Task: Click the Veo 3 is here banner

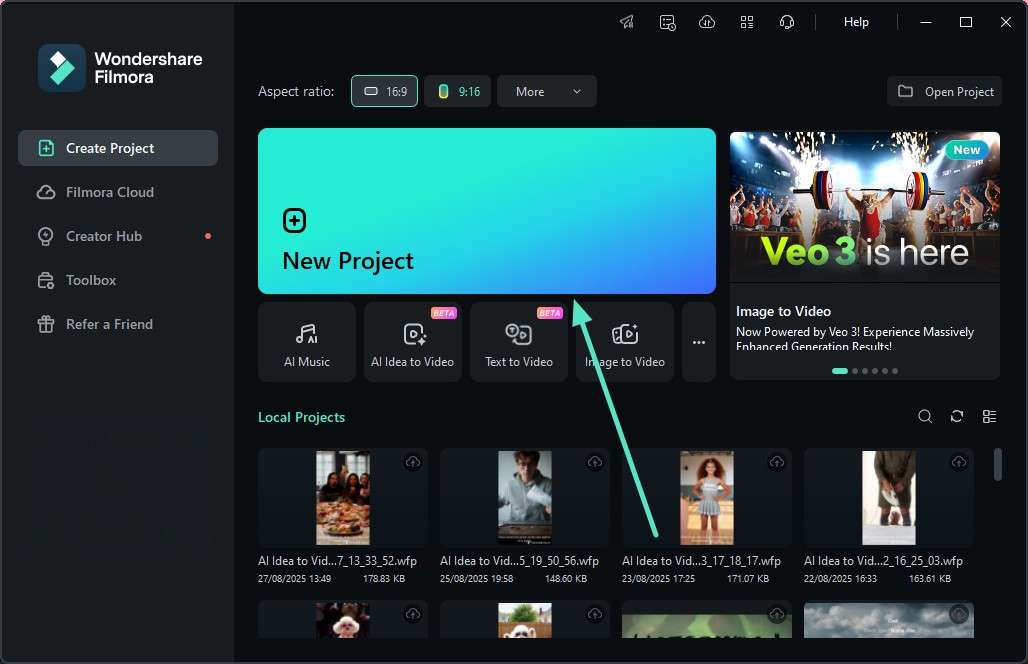Action: click(x=865, y=206)
